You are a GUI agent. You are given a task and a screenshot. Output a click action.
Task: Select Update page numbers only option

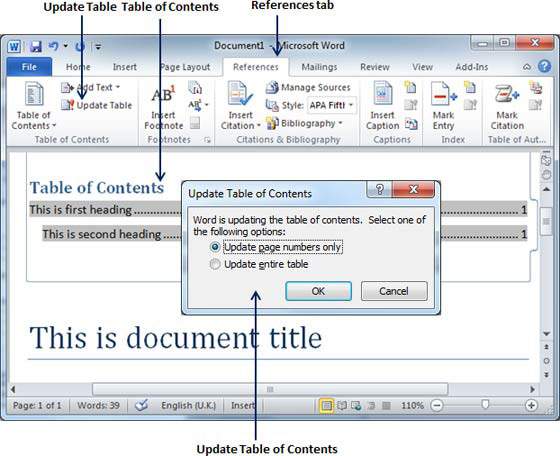(215, 247)
